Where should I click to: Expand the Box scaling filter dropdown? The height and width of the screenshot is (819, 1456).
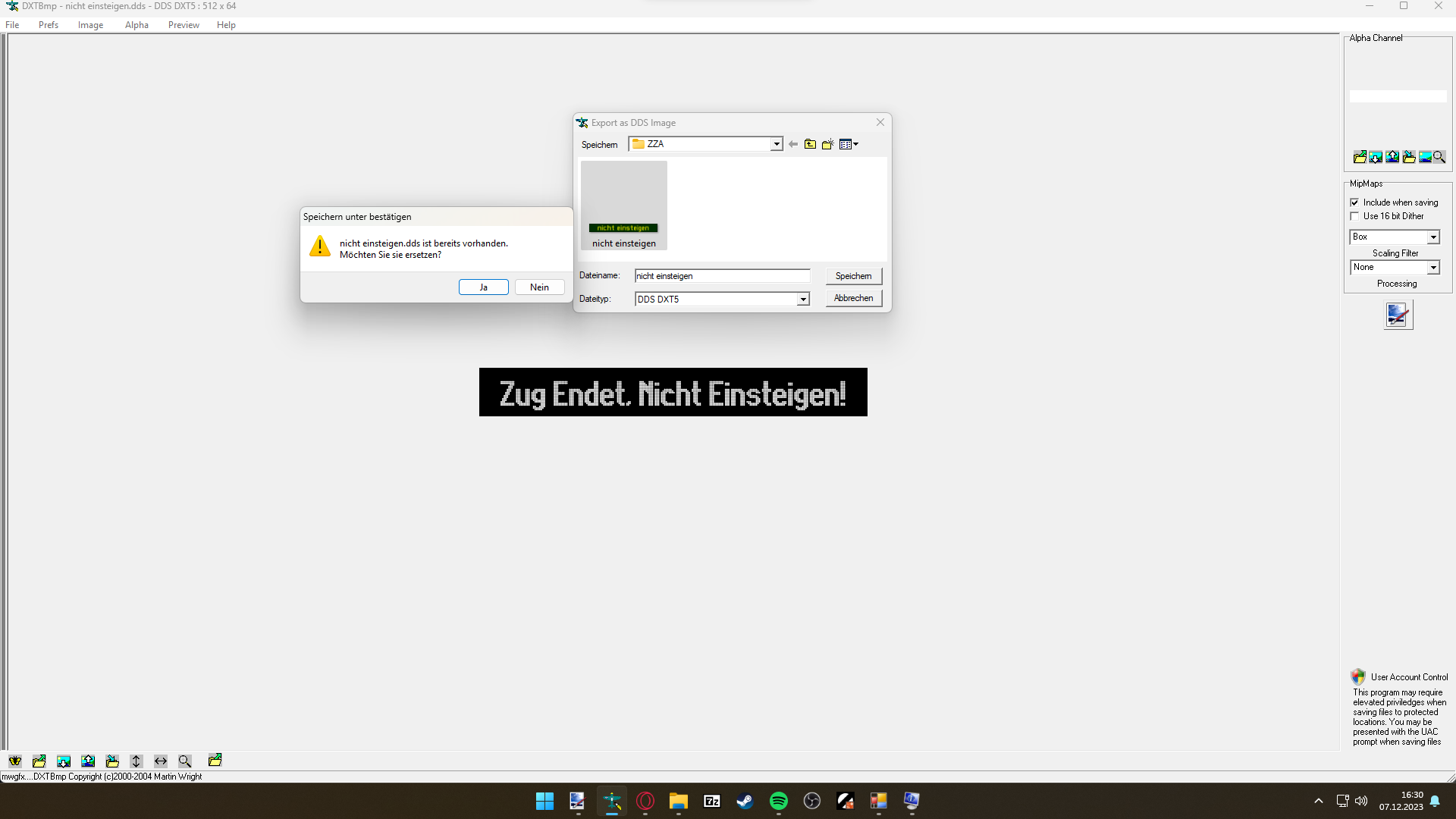(x=1433, y=237)
